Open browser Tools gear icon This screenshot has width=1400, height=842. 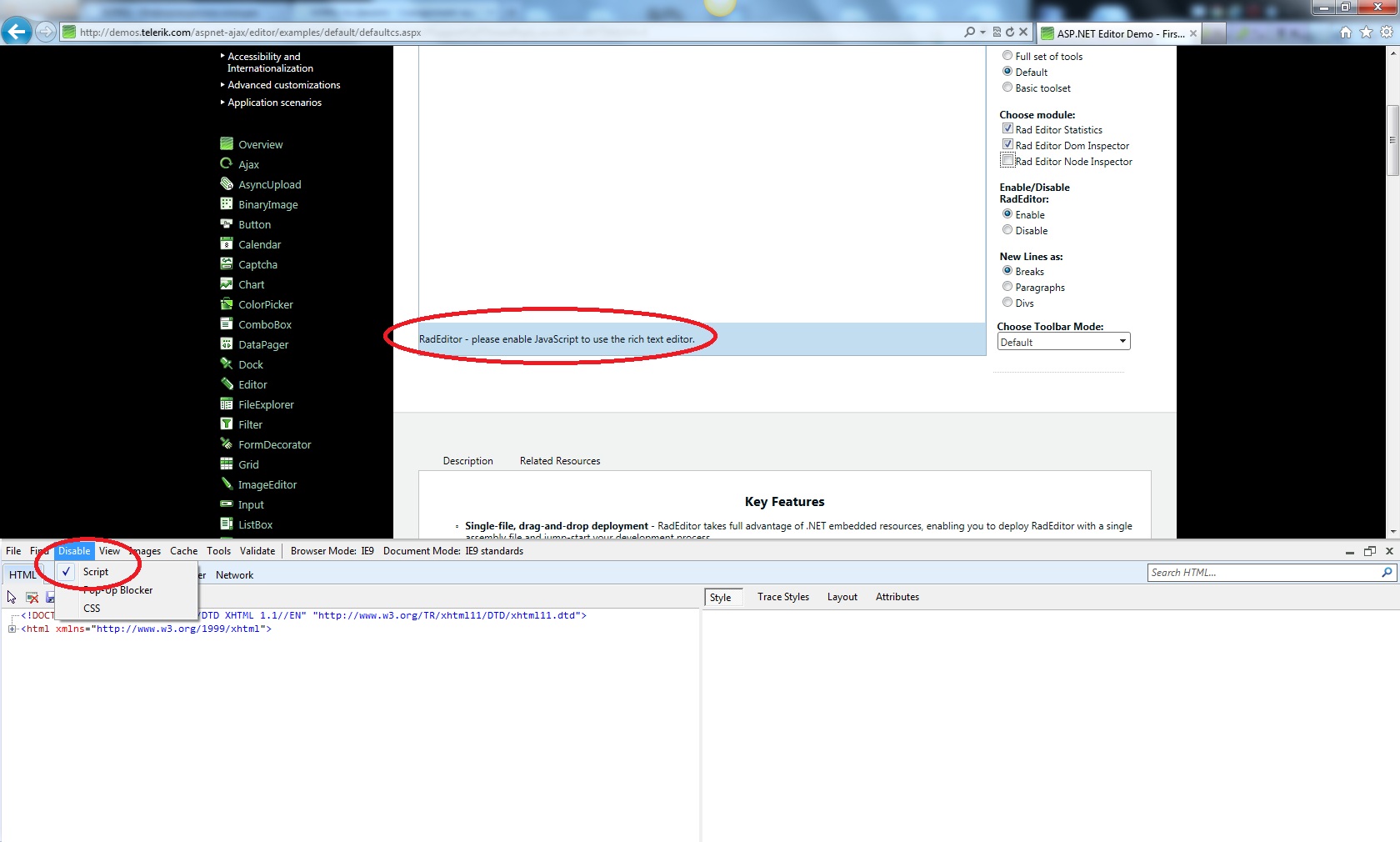click(x=1387, y=33)
